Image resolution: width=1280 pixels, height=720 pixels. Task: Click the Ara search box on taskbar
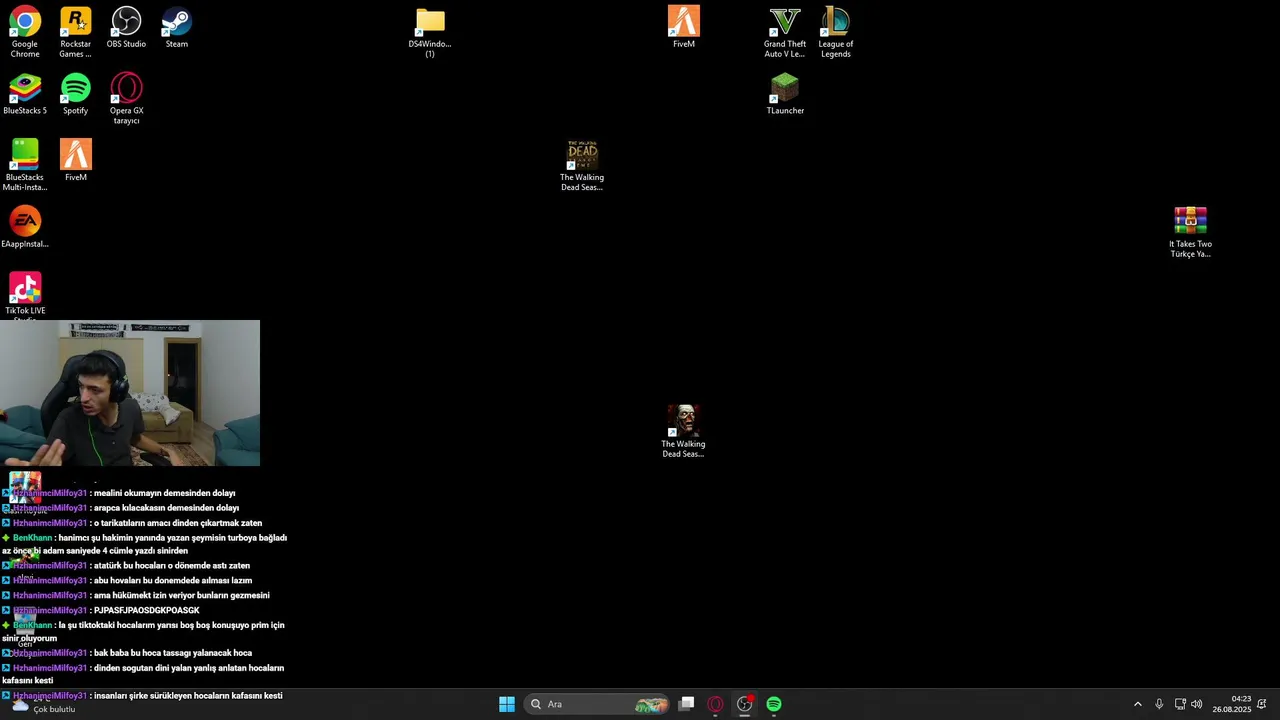click(598, 704)
